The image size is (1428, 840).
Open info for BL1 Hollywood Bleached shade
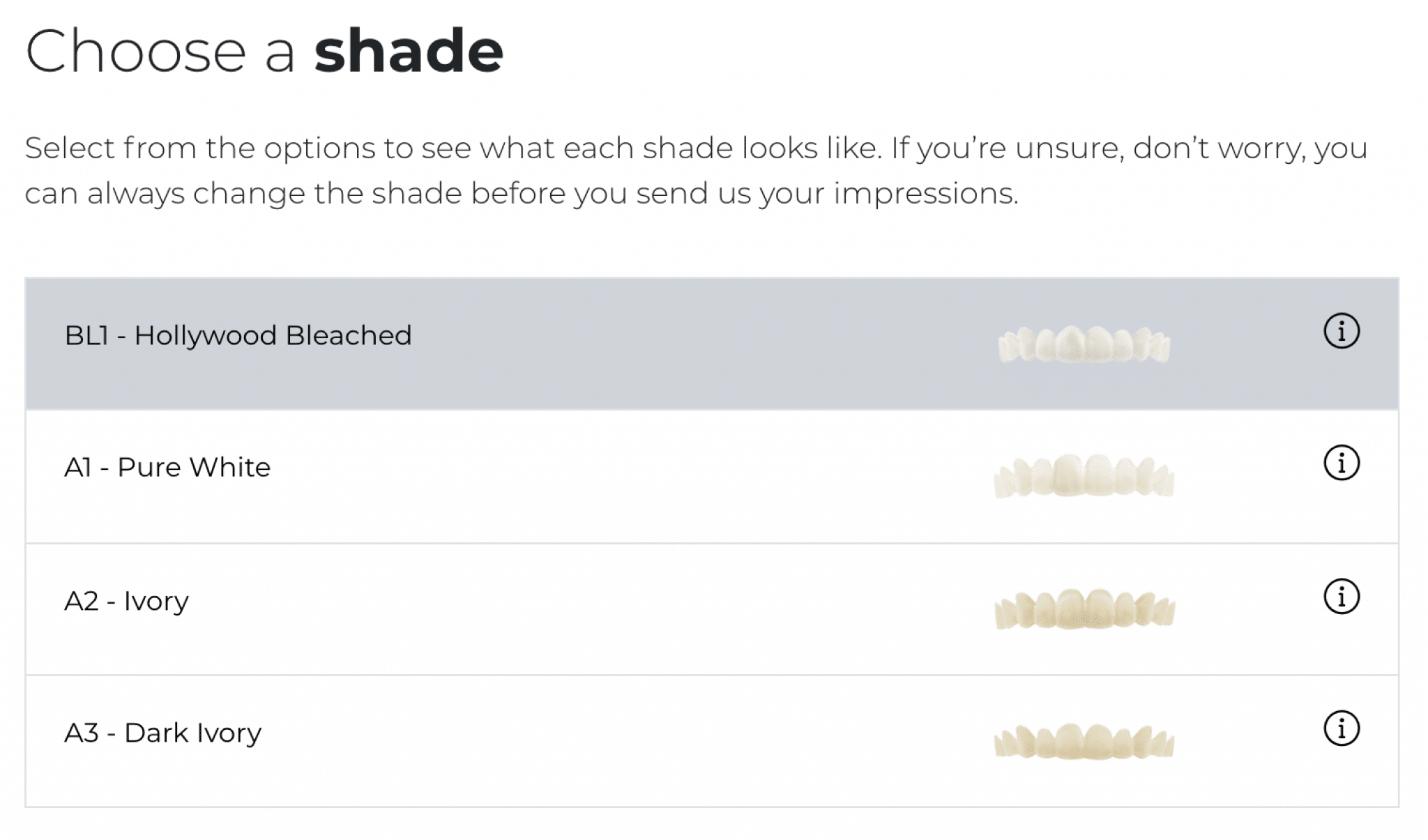click(1342, 331)
